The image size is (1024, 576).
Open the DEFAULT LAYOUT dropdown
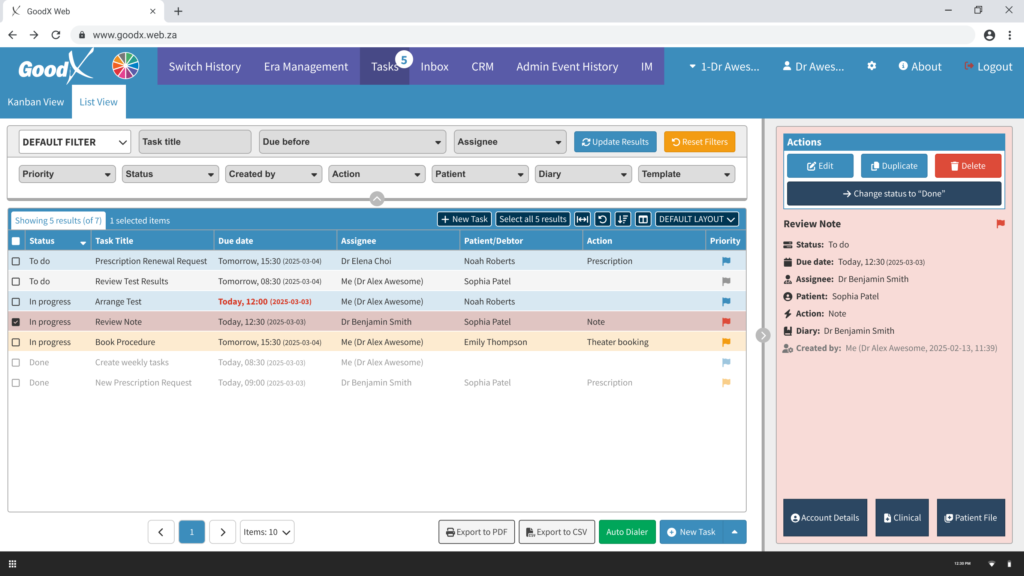[697, 219]
